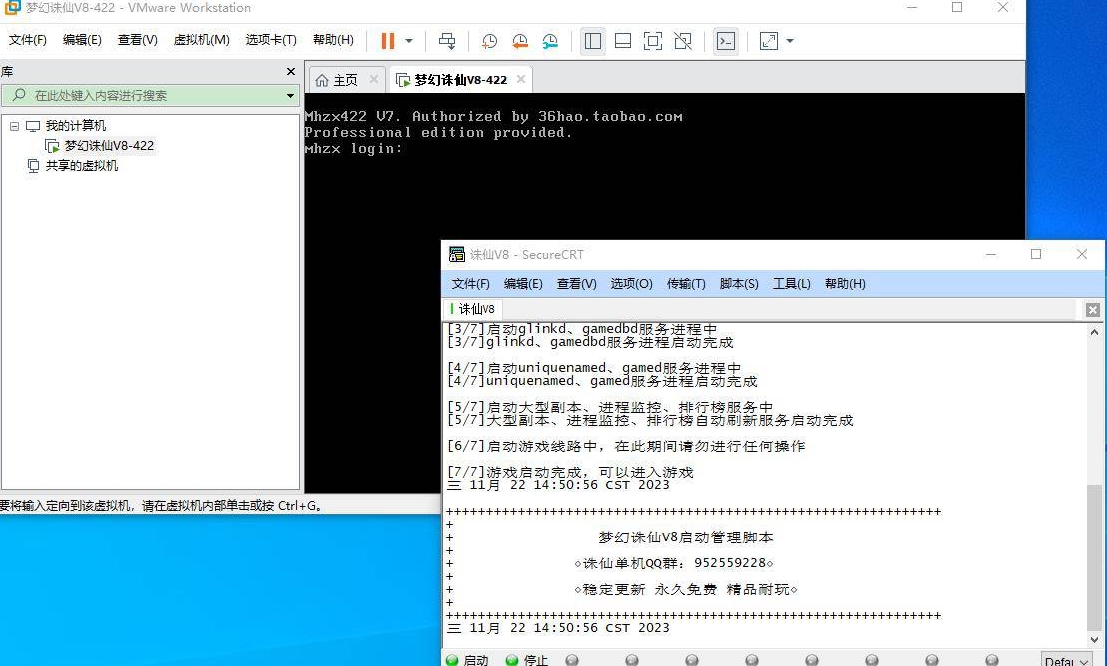Open the VMware 帮助(H) menu
The image size is (1107, 666).
pyautogui.click(x=333, y=40)
